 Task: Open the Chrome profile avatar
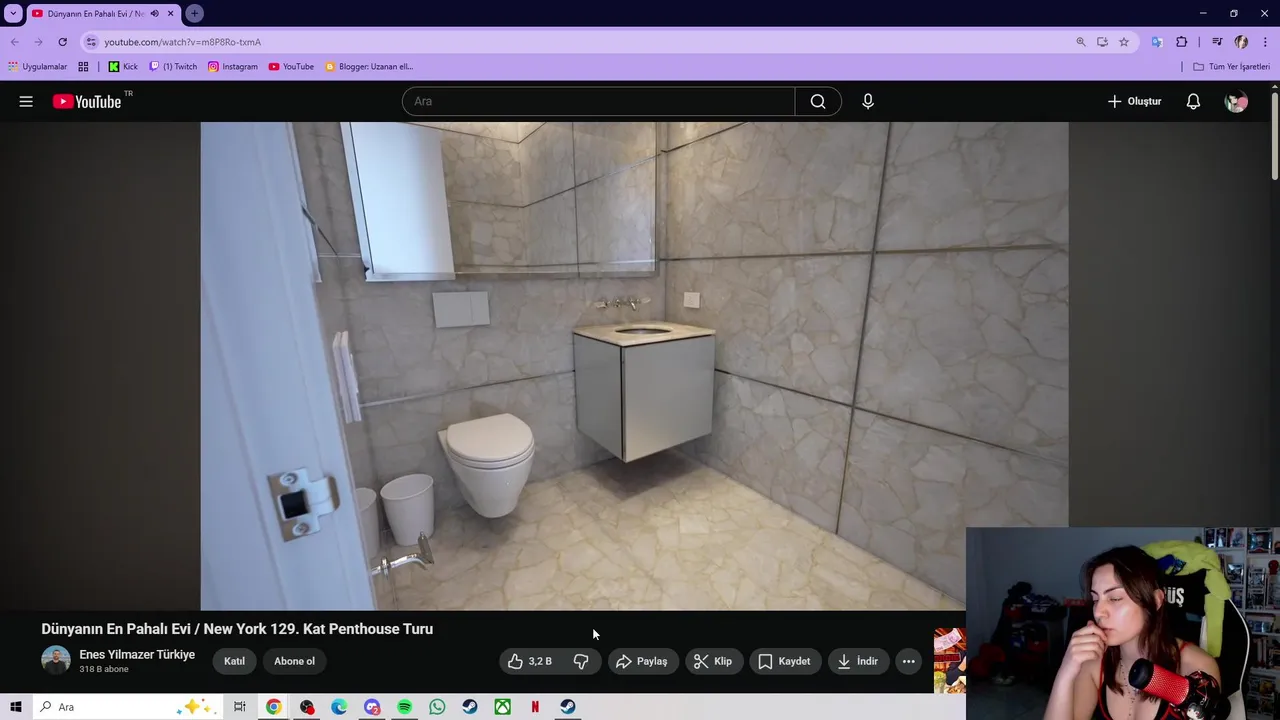(1241, 42)
